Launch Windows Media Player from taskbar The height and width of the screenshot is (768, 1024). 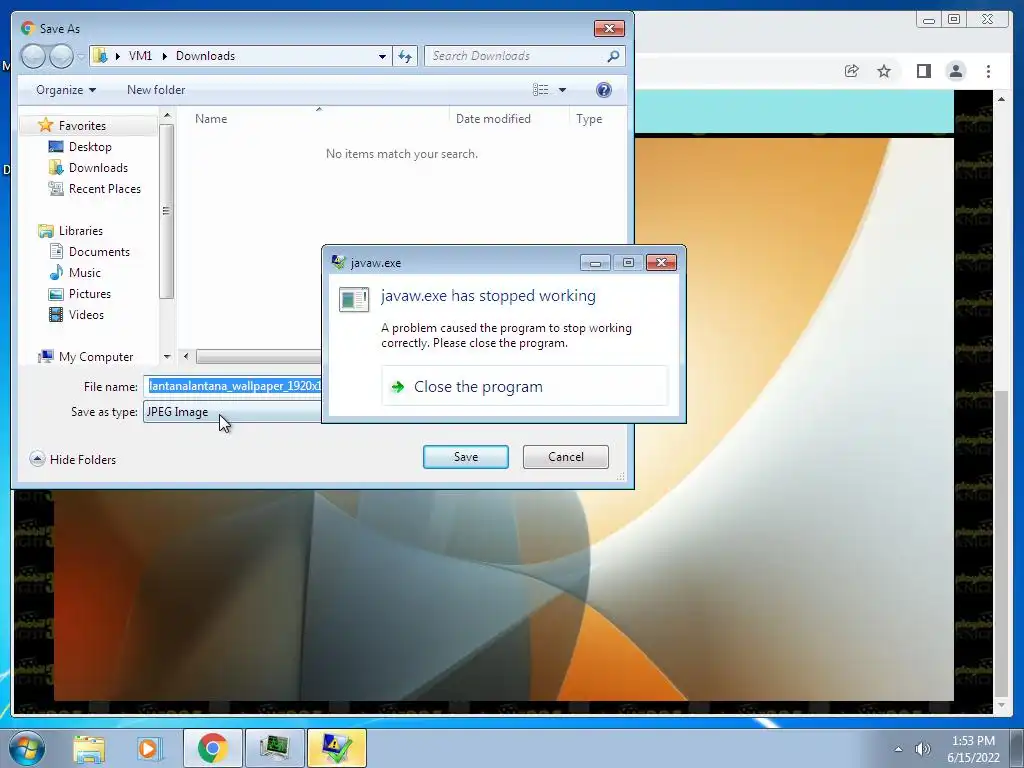(x=149, y=748)
